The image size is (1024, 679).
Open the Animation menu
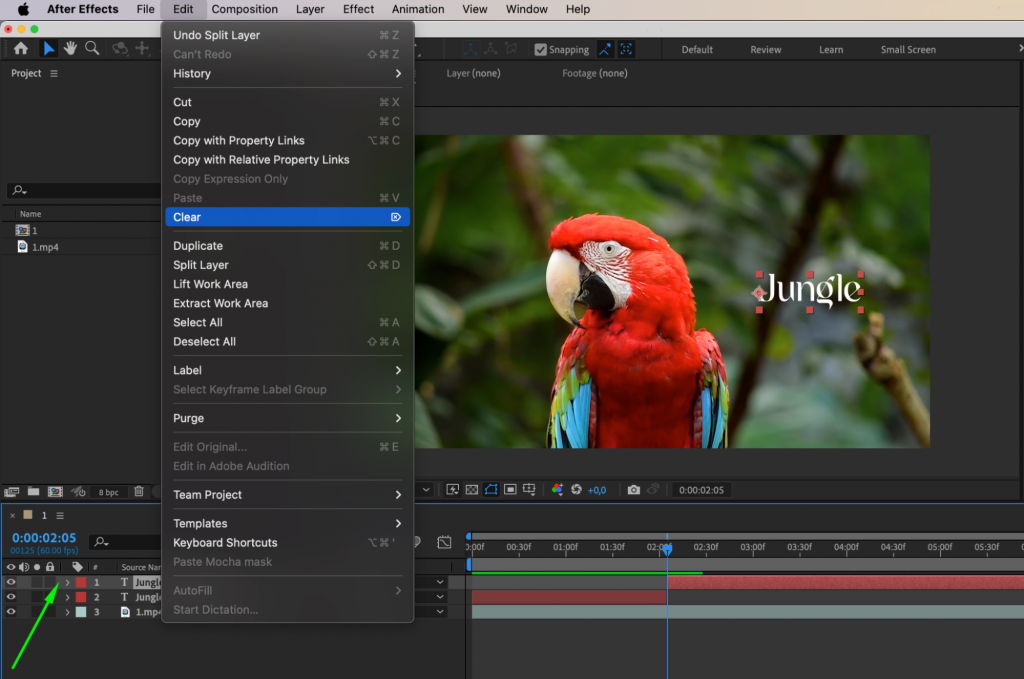(417, 9)
